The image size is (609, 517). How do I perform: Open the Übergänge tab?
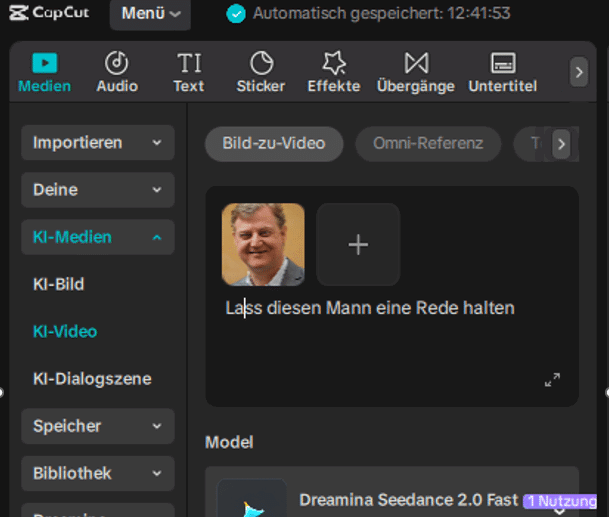tap(416, 73)
